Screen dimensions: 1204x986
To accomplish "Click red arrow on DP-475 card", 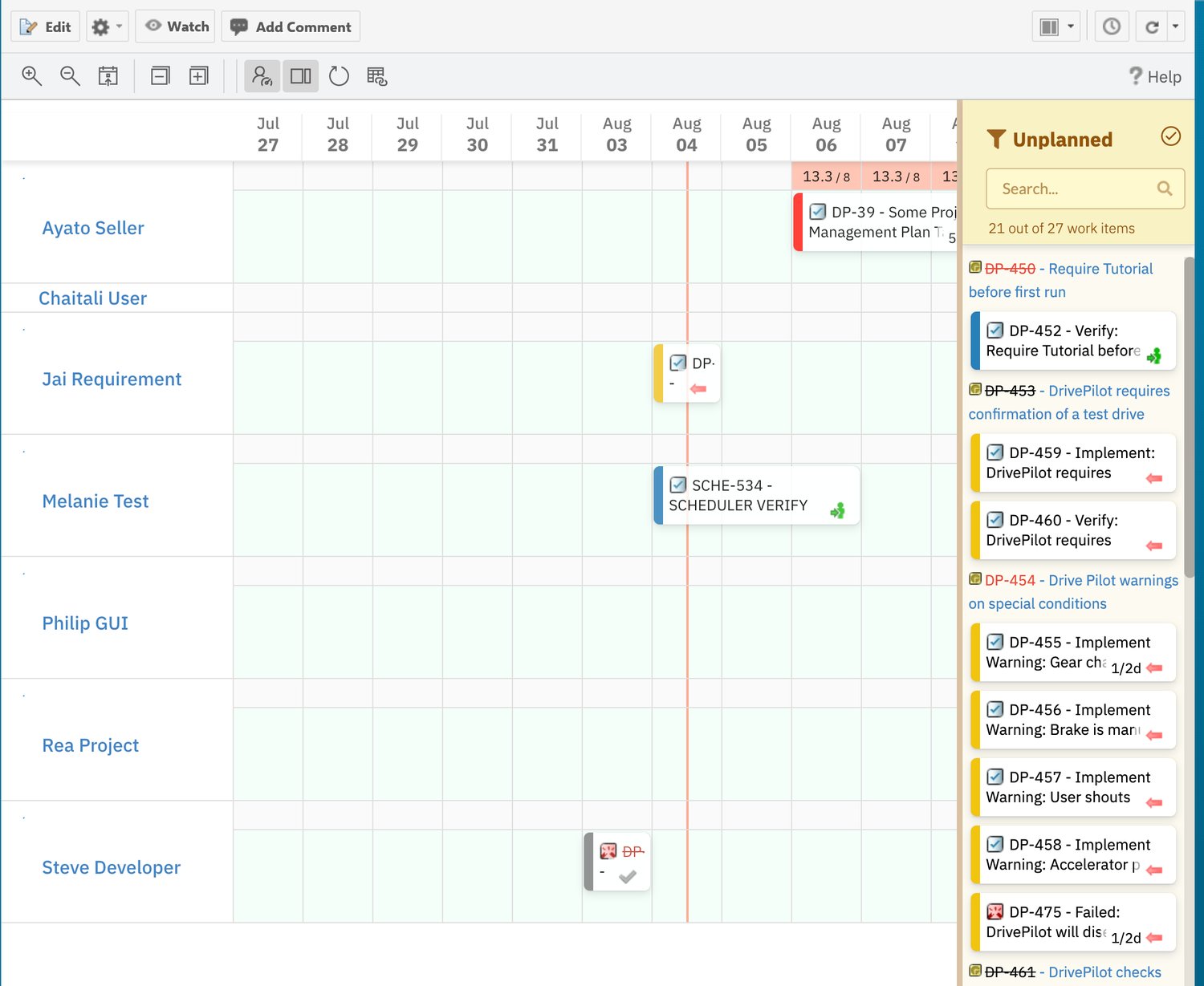I will point(1154,937).
